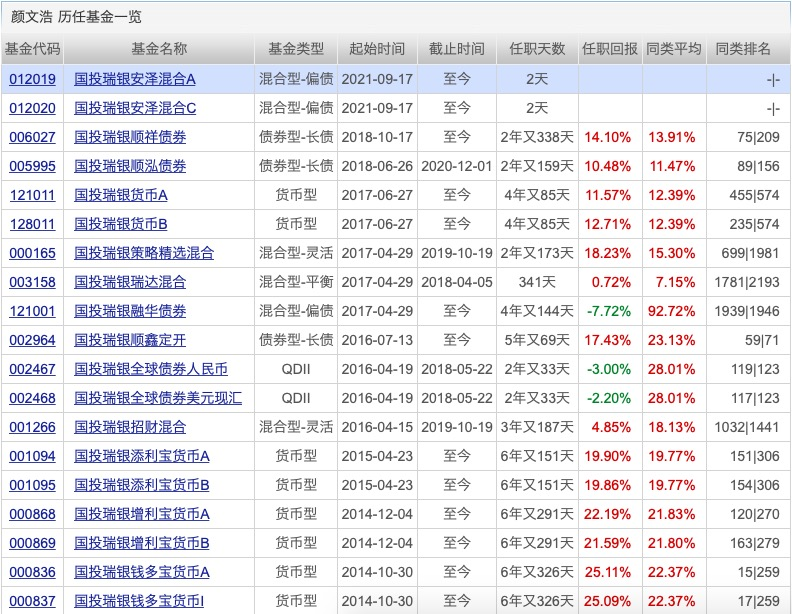Select end date 2020-12-01
792x614 pixels.
(x=457, y=166)
